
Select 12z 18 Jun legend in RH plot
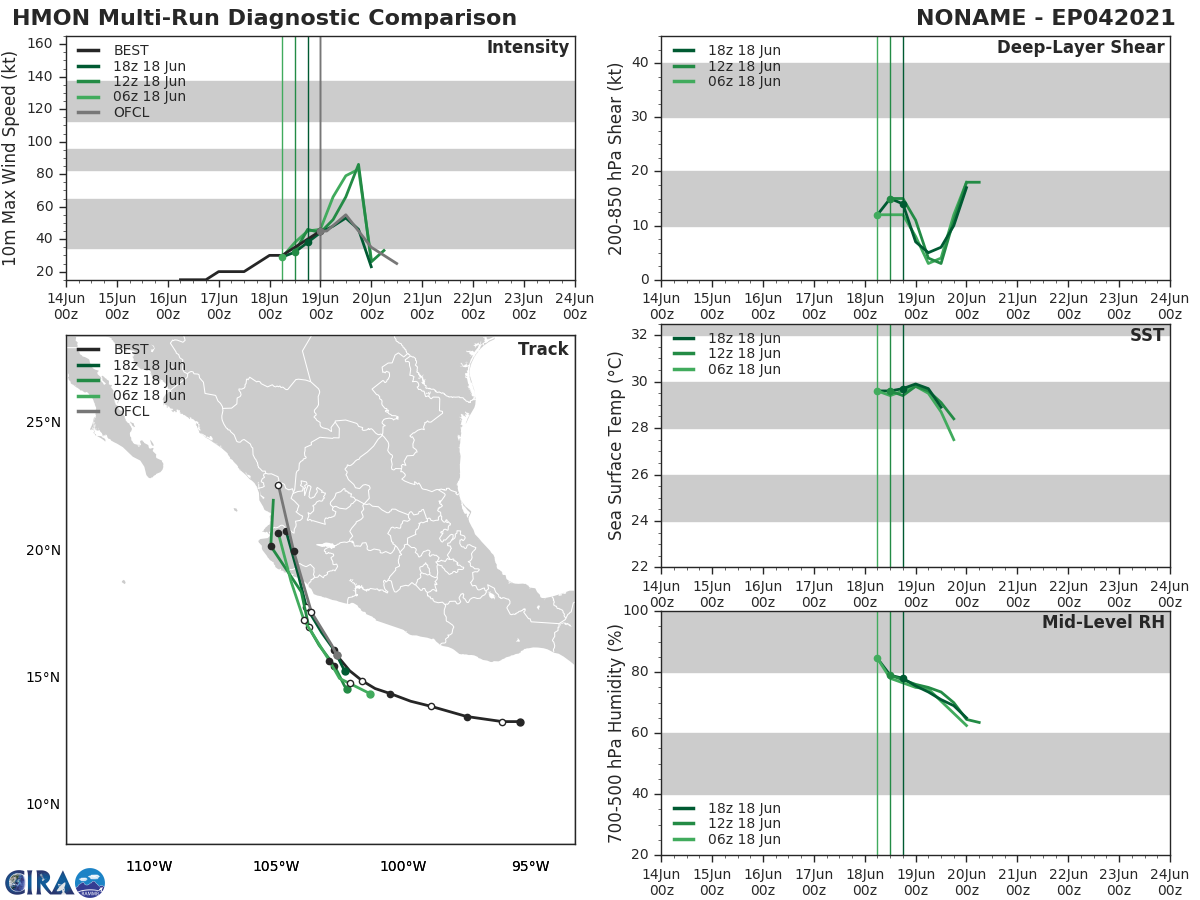744,824
